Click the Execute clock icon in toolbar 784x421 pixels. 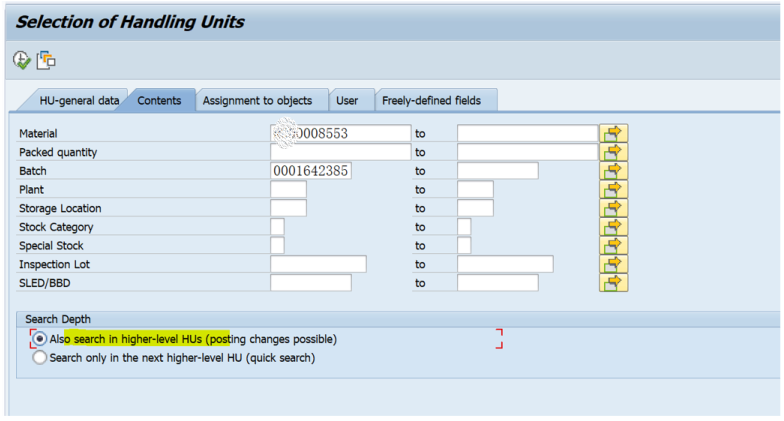click(x=22, y=61)
